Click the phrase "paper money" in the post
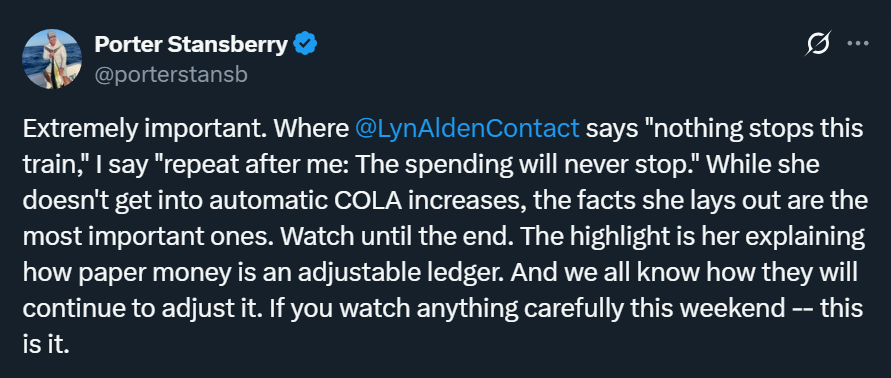891x378 pixels. (x=142, y=273)
